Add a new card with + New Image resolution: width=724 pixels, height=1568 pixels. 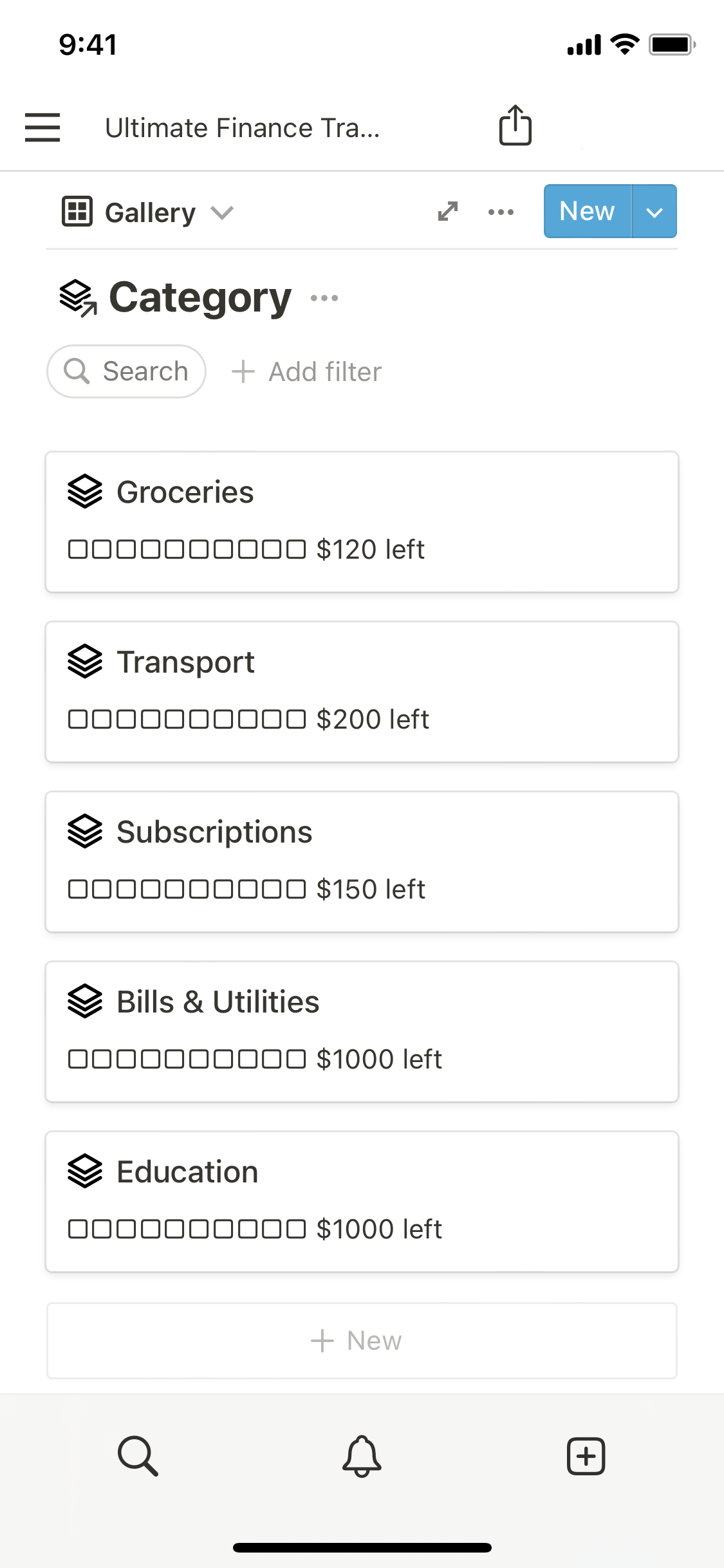pos(362,1341)
